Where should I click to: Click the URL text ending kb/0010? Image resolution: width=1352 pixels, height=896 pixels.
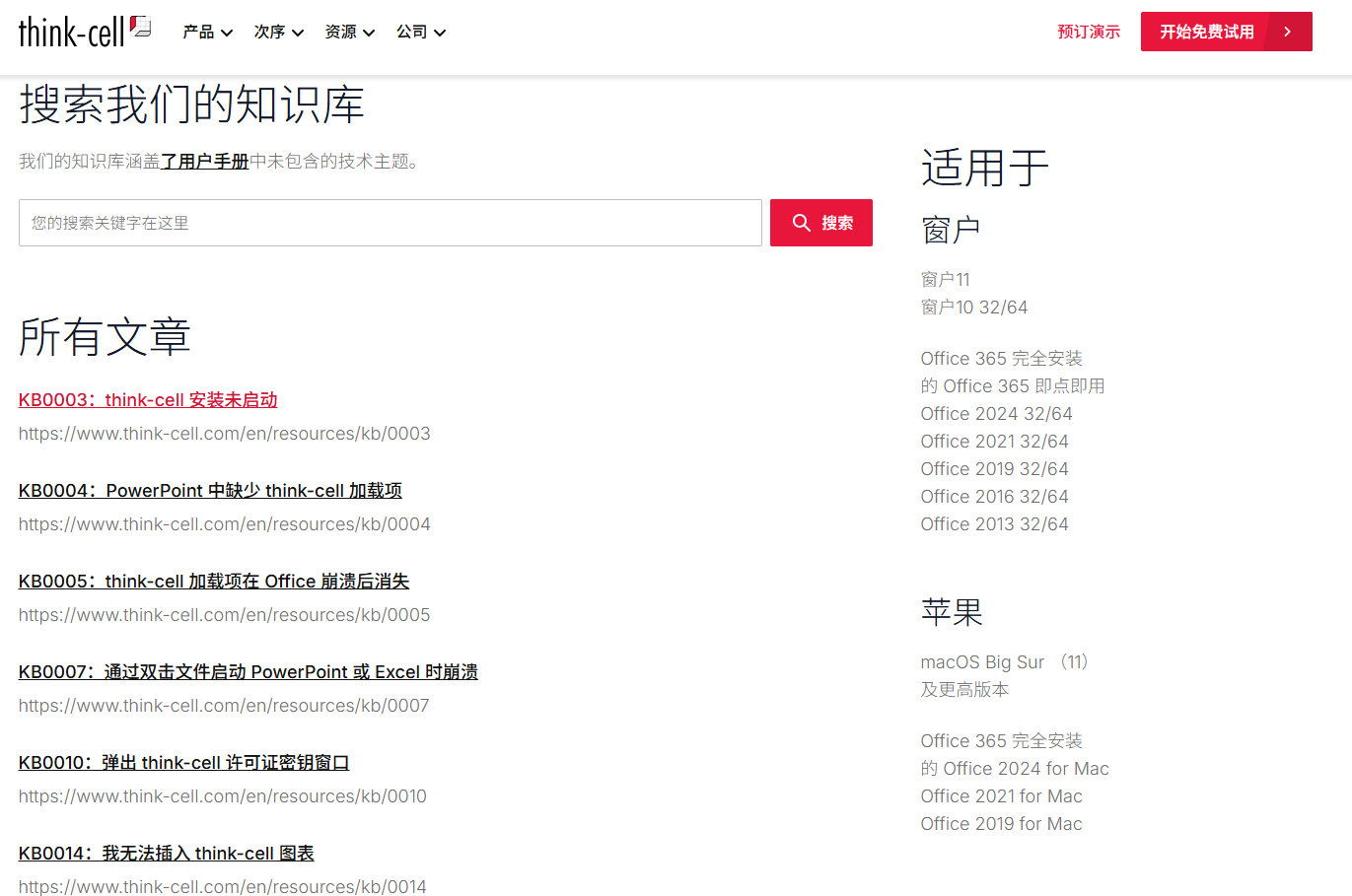[223, 796]
